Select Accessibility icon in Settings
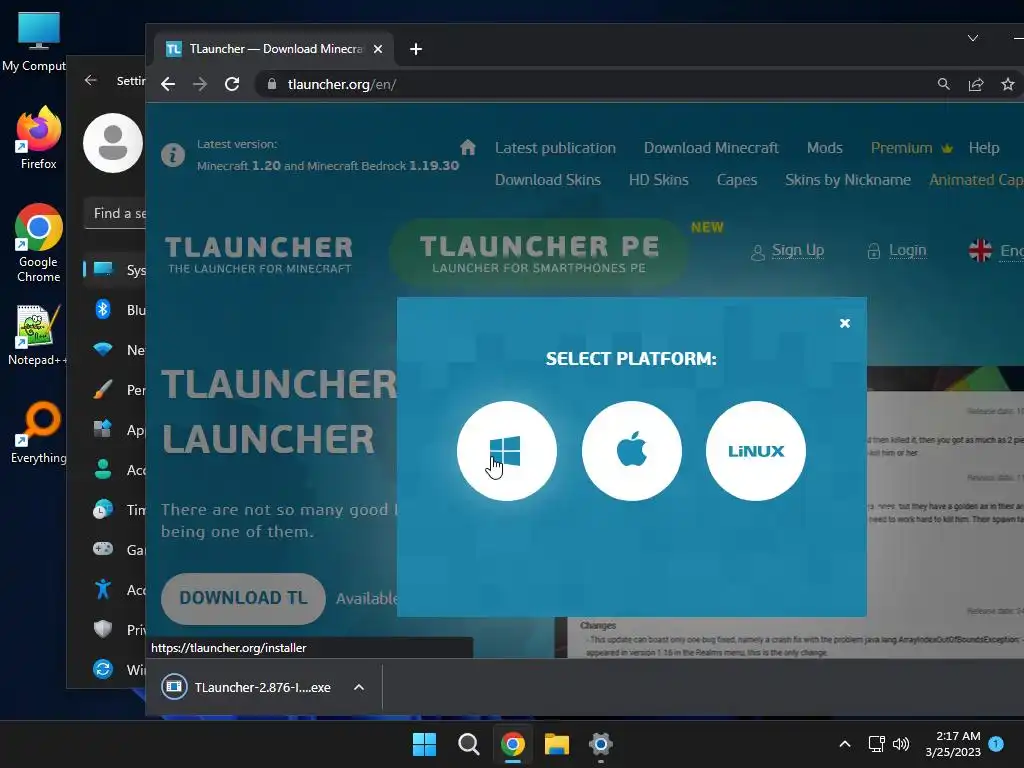 click(x=103, y=589)
